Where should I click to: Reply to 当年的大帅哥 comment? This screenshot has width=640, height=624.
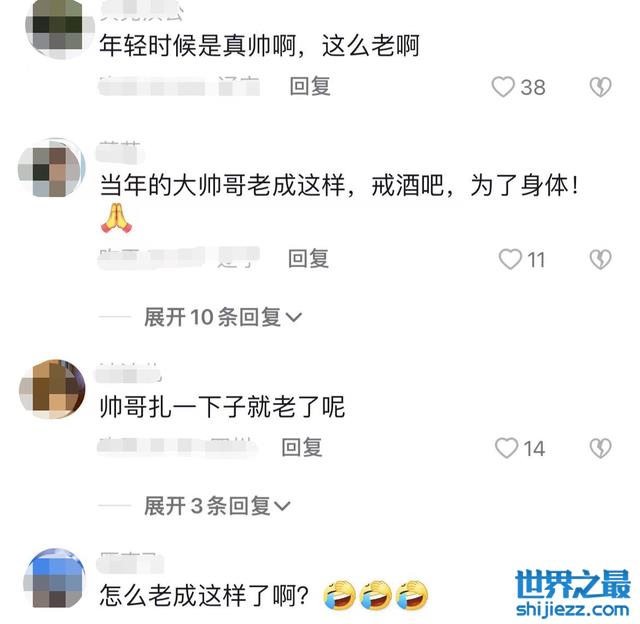308,259
